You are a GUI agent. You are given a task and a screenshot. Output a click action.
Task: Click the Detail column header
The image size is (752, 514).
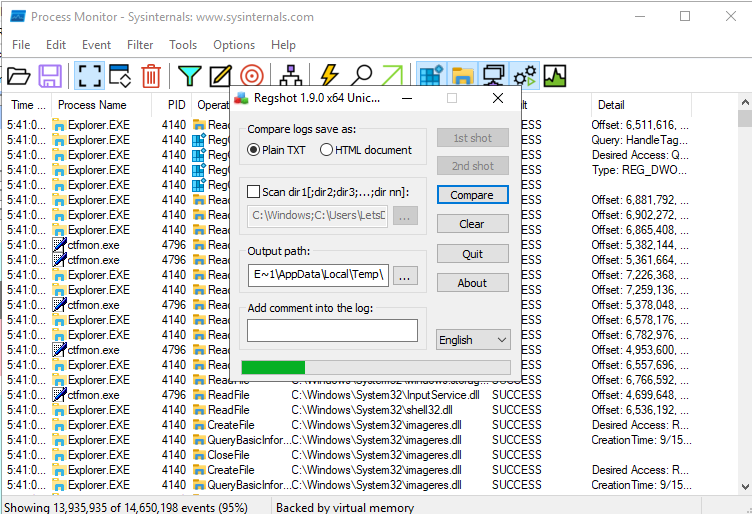pyautogui.click(x=641, y=105)
